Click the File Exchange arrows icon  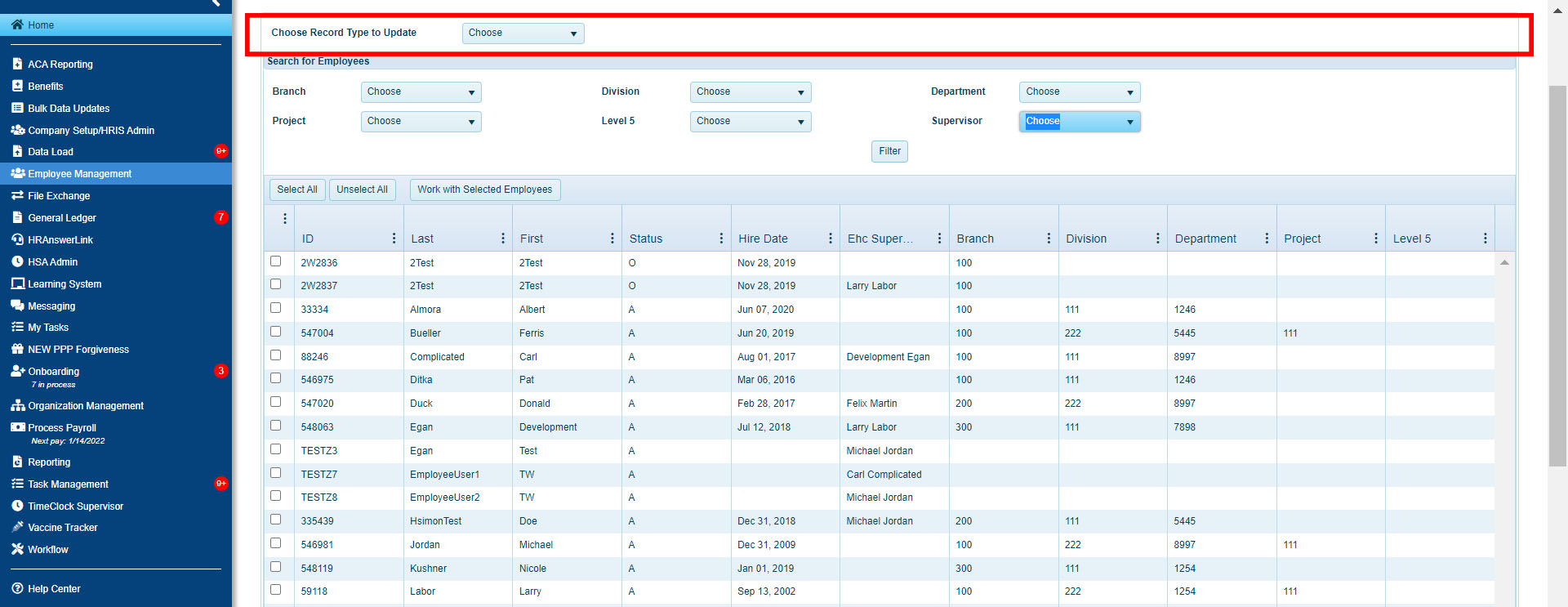(17, 195)
